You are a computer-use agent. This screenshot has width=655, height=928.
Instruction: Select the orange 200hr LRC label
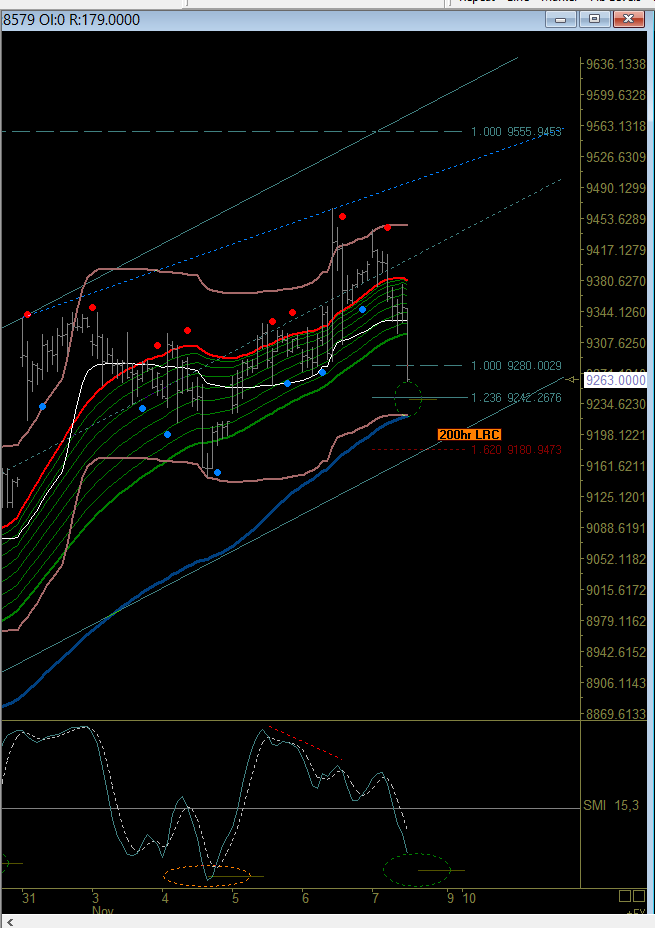(x=469, y=434)
